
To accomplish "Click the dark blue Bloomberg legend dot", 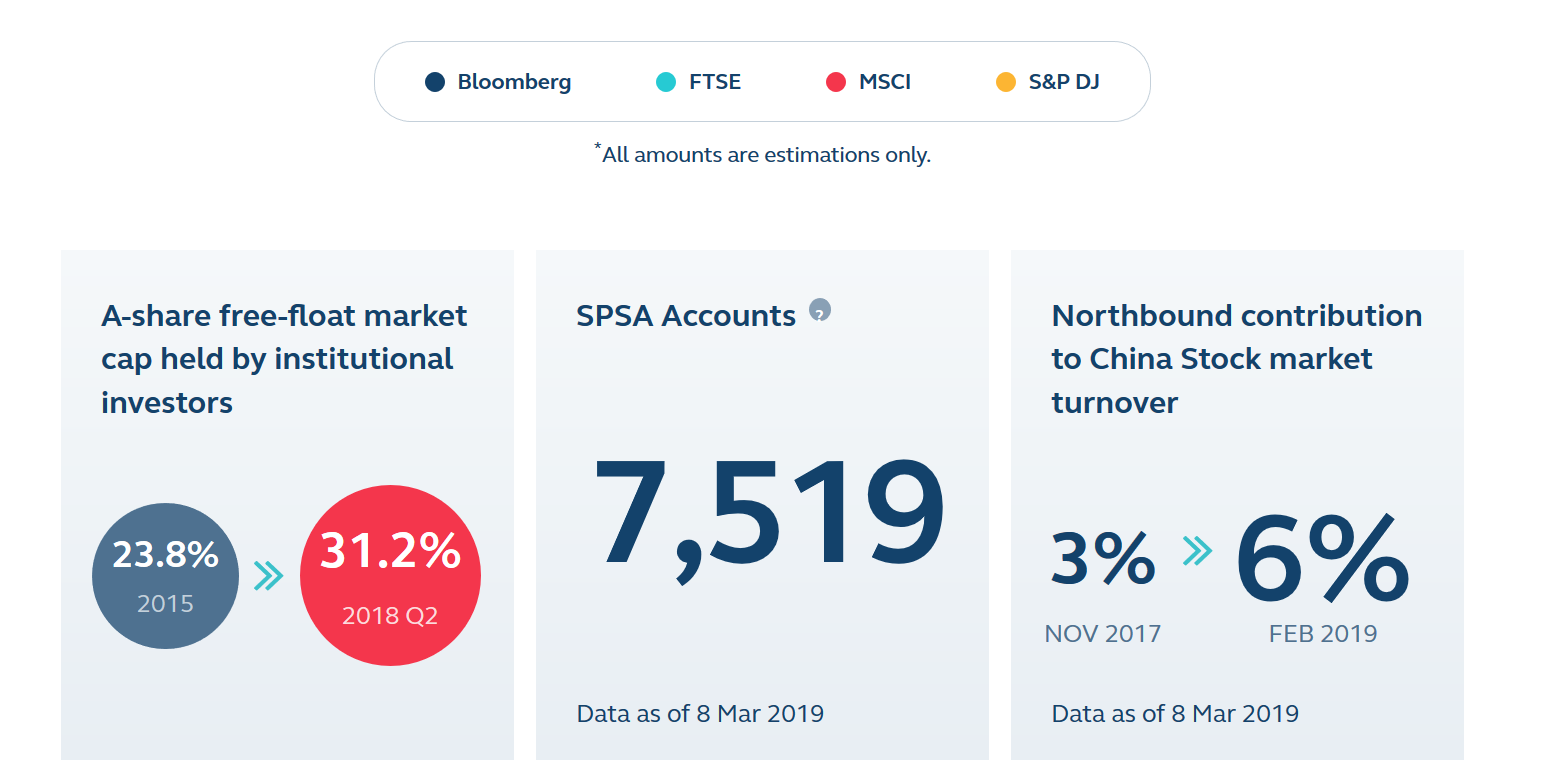I will pyautogui.click(x=435, y=82).
